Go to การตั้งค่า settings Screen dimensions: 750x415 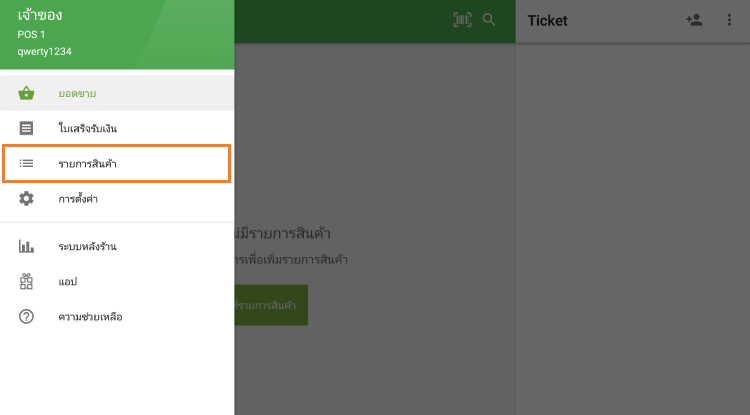coord(78,199)
